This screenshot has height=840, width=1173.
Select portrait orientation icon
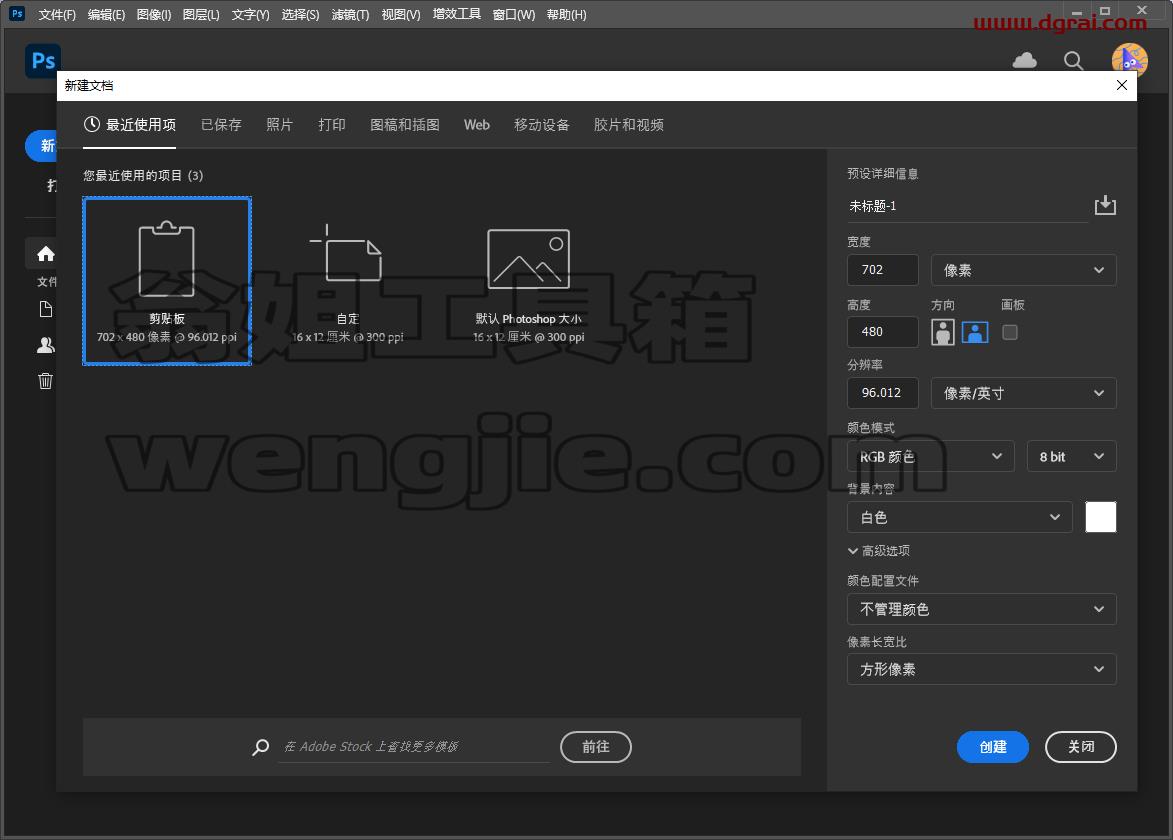[943, 332]
